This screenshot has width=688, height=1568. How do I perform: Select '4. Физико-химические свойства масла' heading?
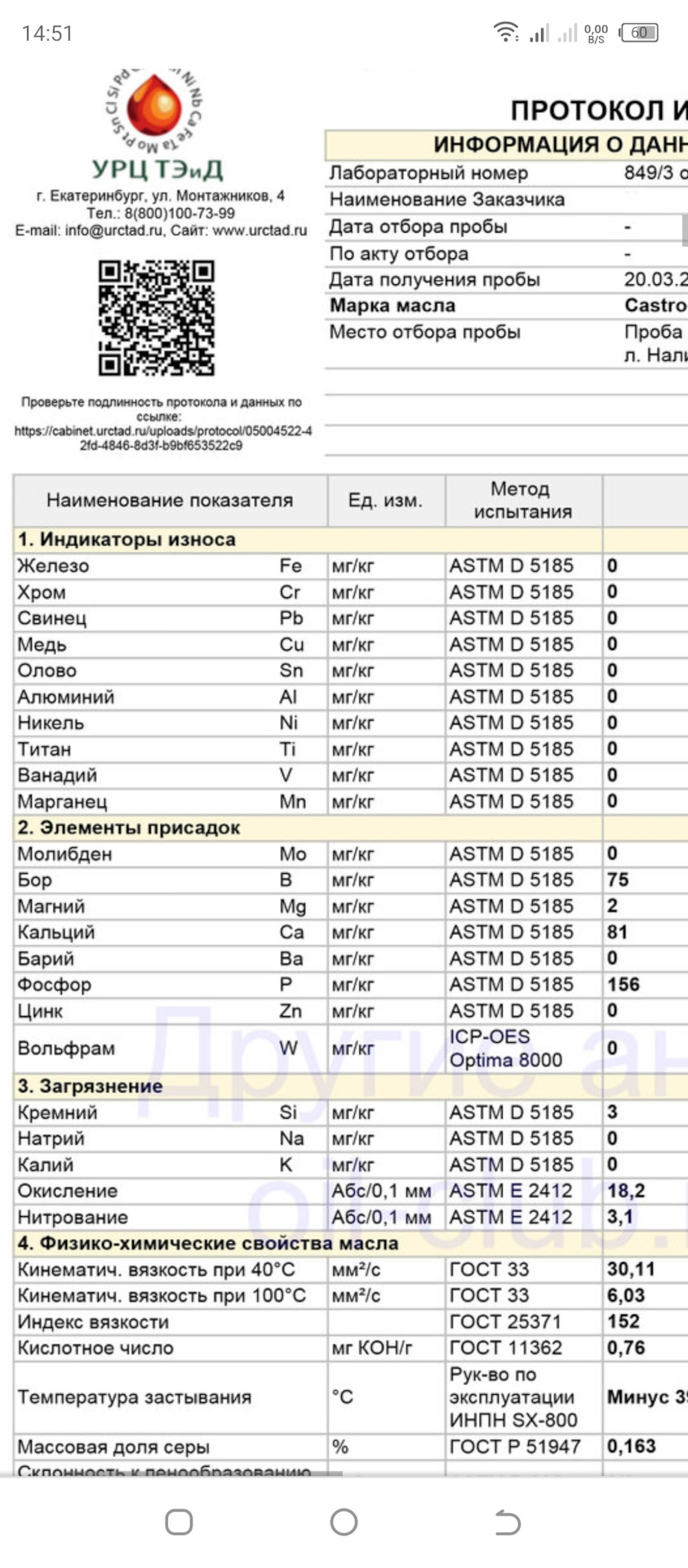208,1244
